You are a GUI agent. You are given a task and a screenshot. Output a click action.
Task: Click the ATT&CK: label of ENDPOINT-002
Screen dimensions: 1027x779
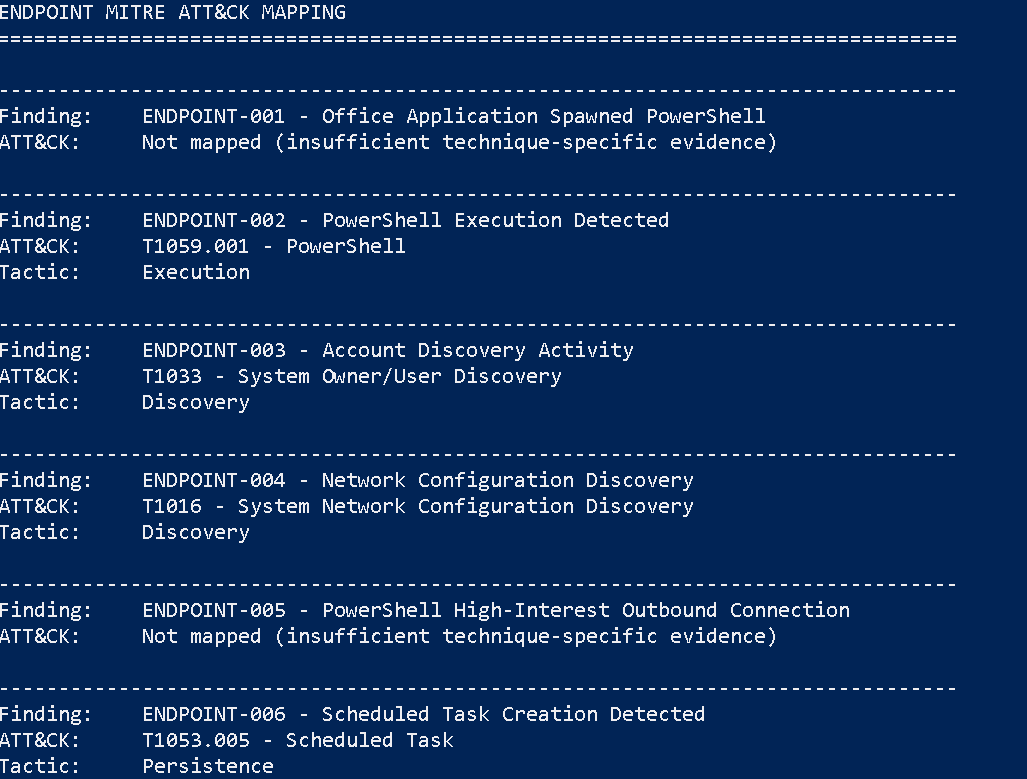[x=40, y=247]
